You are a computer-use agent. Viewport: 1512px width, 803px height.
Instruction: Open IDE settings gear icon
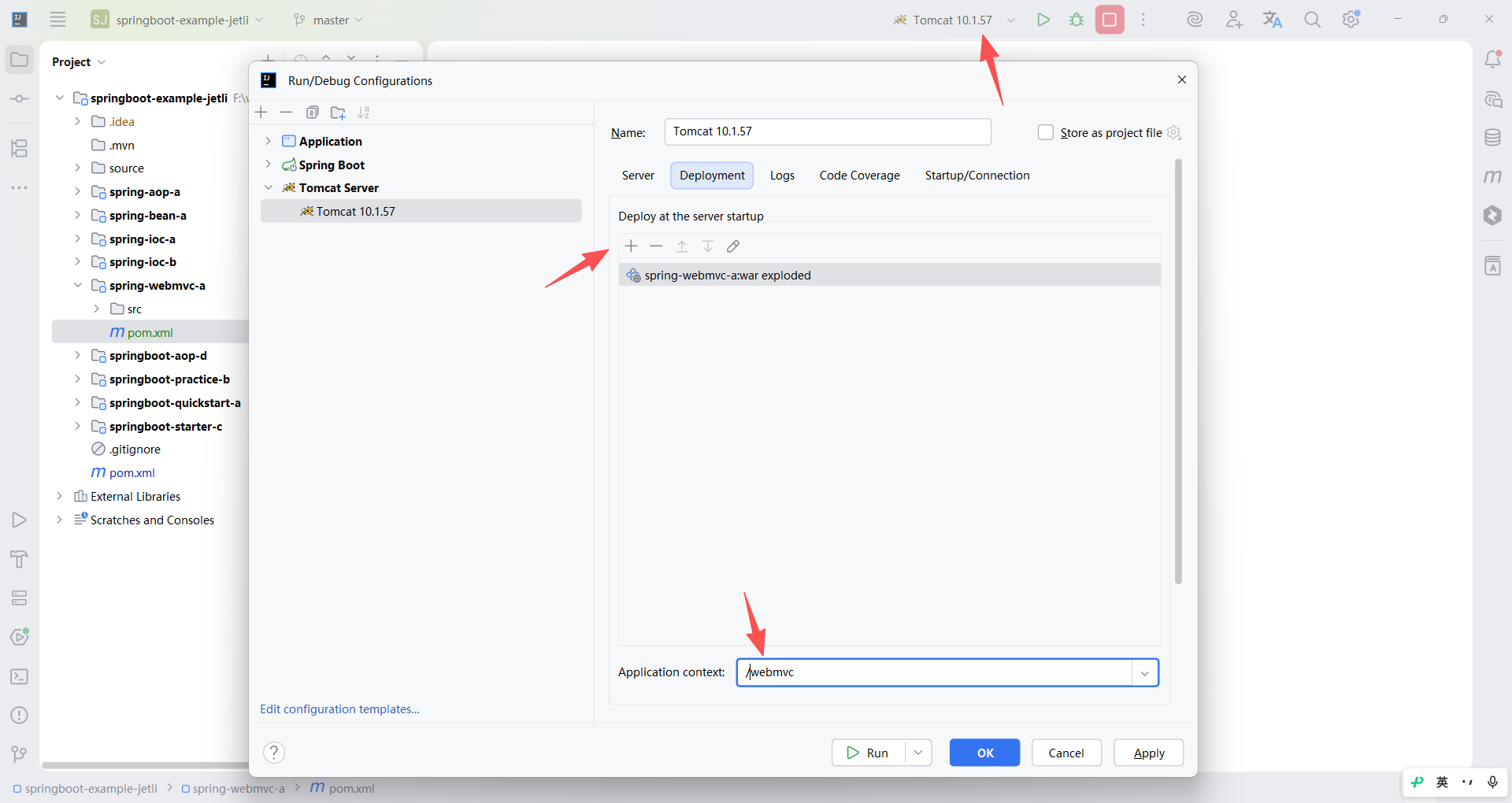[1351, 20]
